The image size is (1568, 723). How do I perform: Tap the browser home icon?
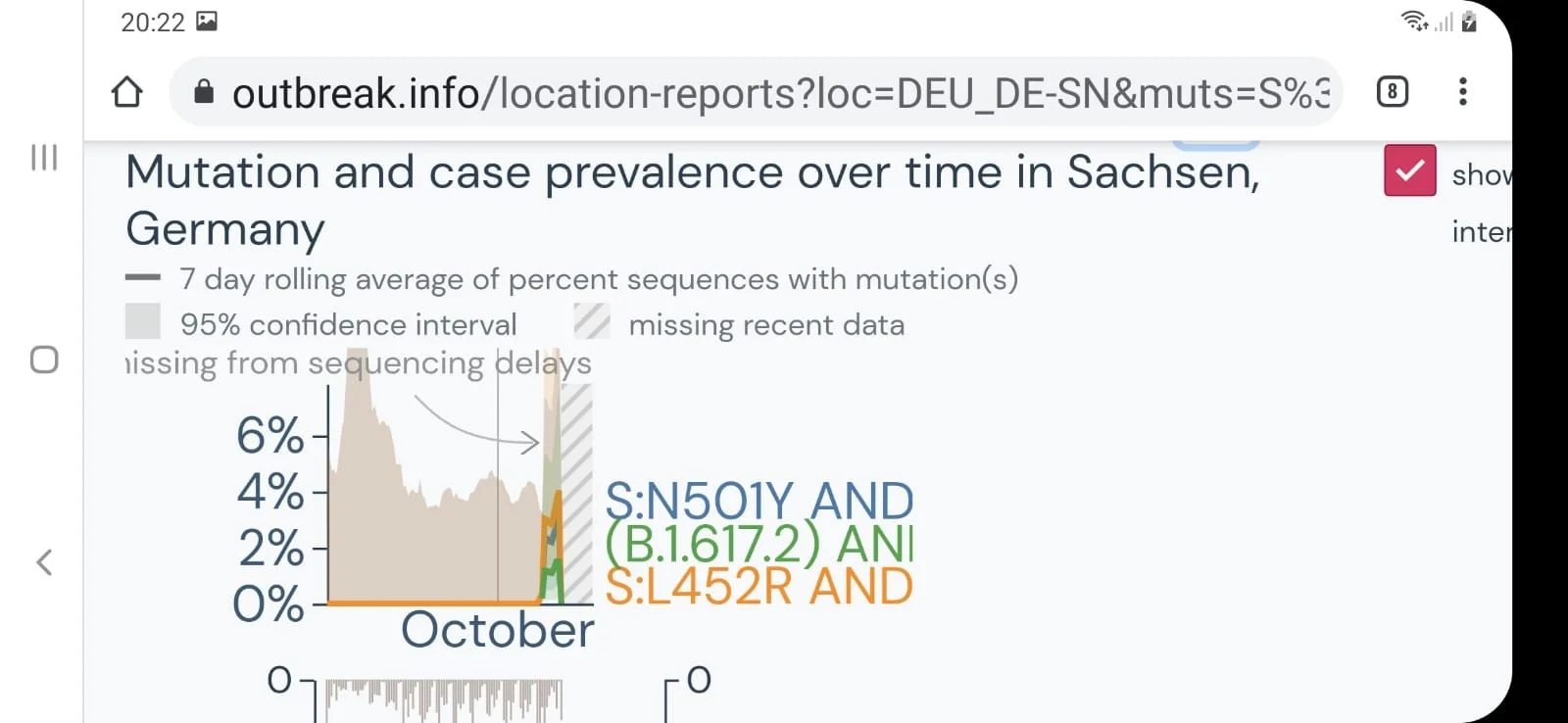(x=126, y=92)
